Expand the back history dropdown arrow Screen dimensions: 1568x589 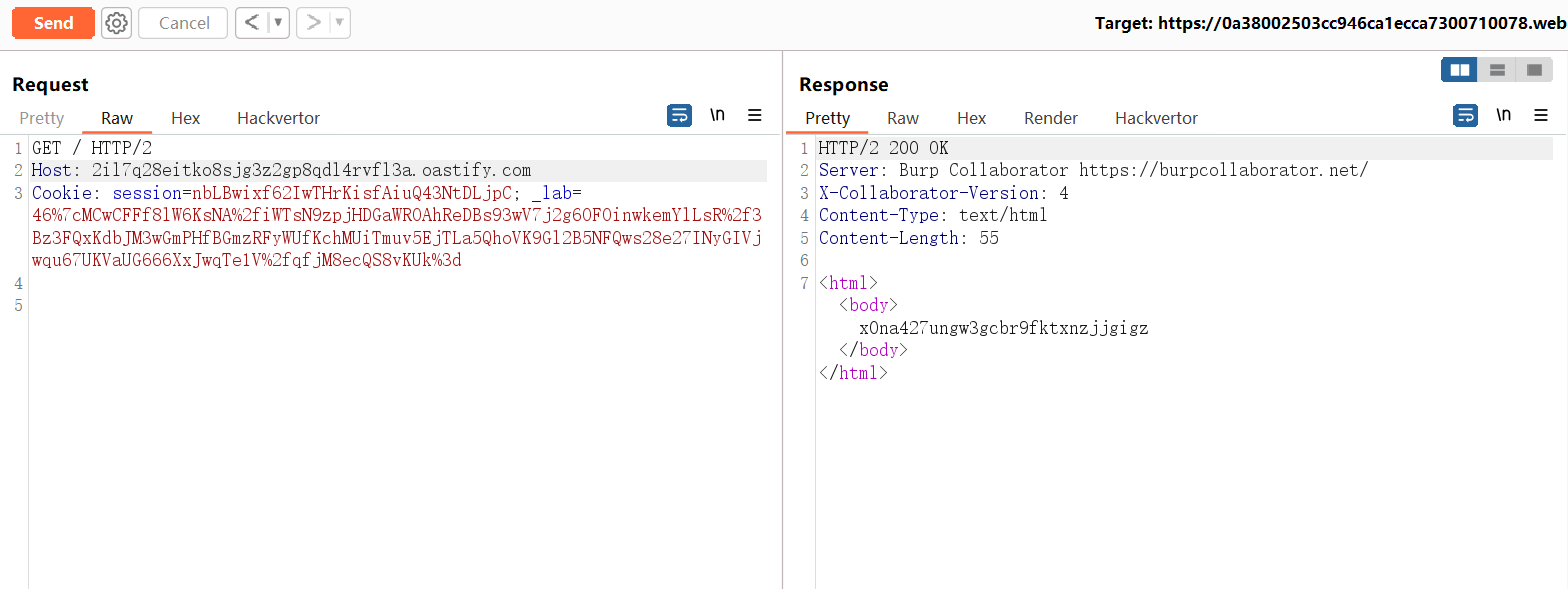point(278,23)
